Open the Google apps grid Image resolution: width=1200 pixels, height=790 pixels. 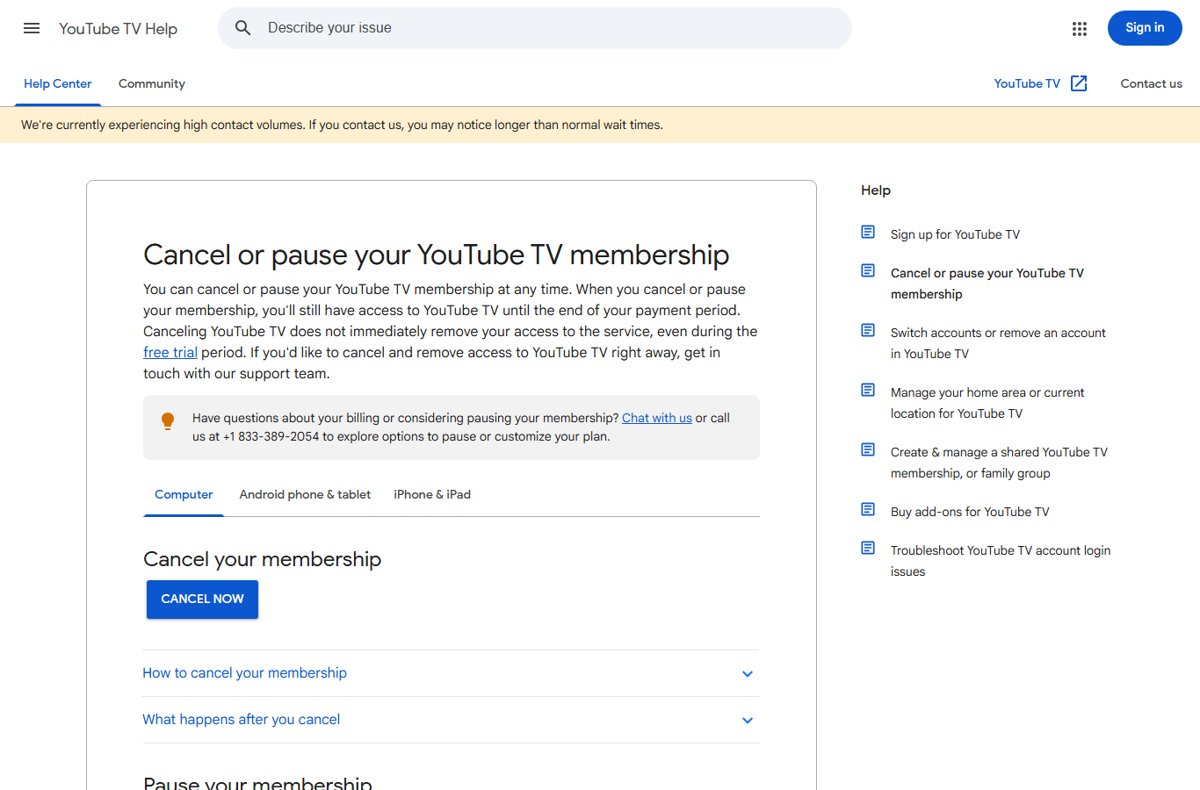[x=1079, y=29]
